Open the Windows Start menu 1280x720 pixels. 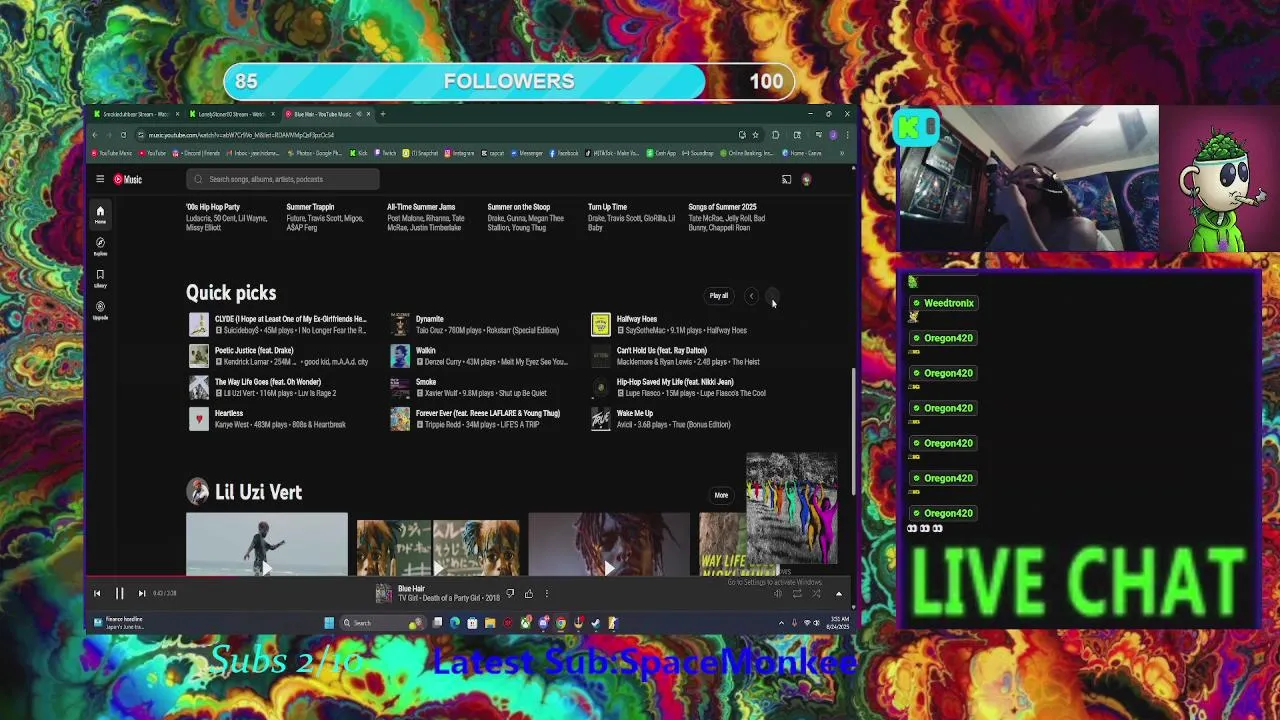(x=328, y=623)
